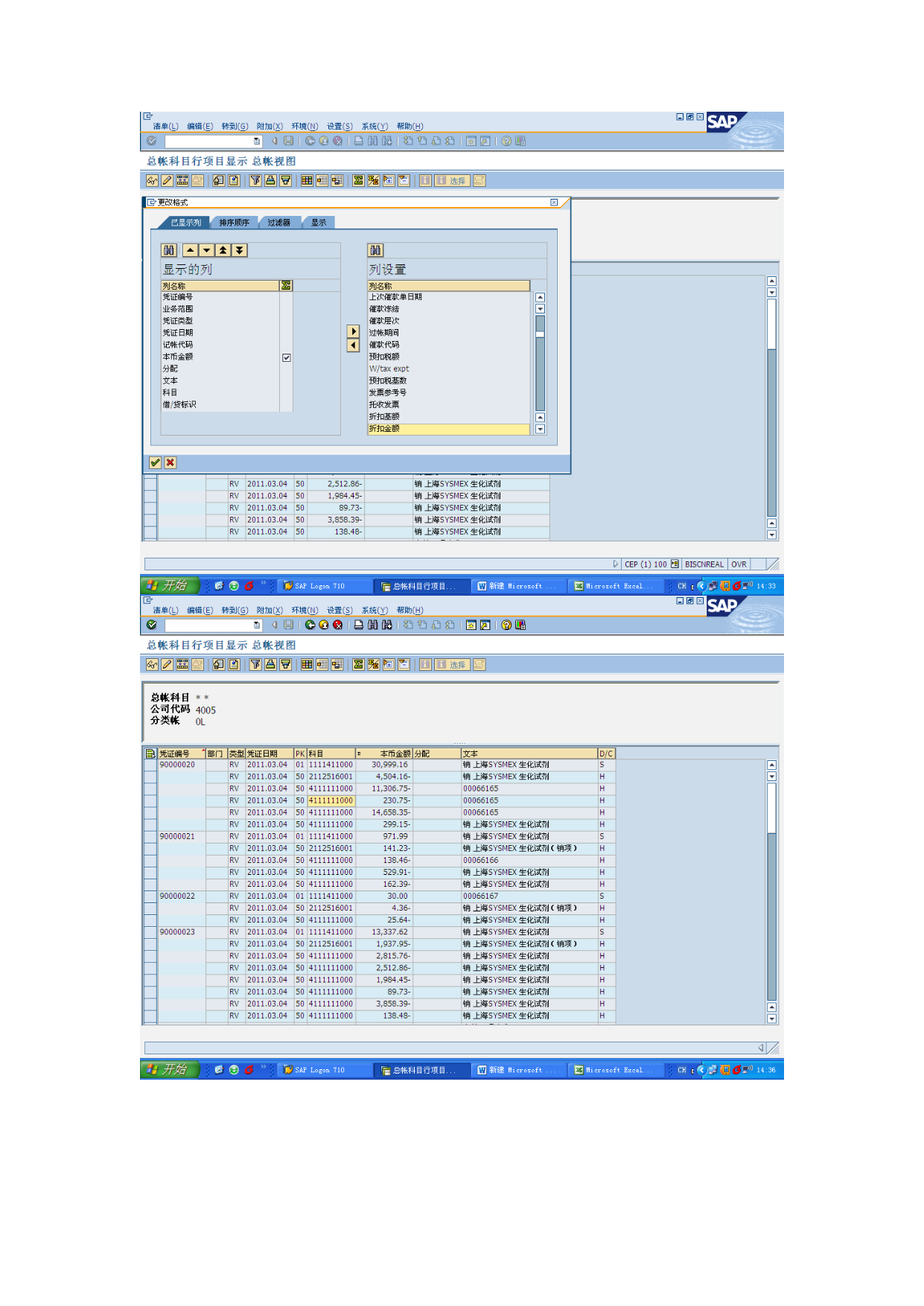Click Change layout grid icon in 4005 list window
924x1306 pixels.
[x=307, y=664]
